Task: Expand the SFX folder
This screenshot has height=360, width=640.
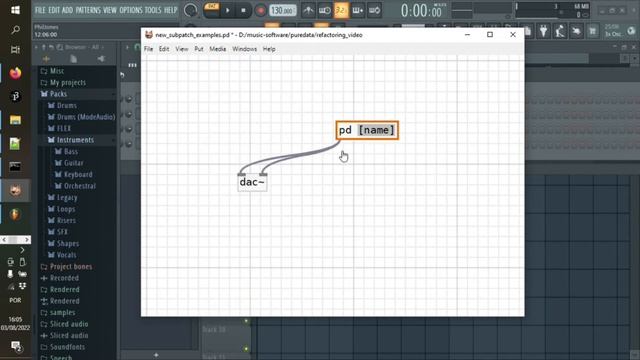Action: 62,232
